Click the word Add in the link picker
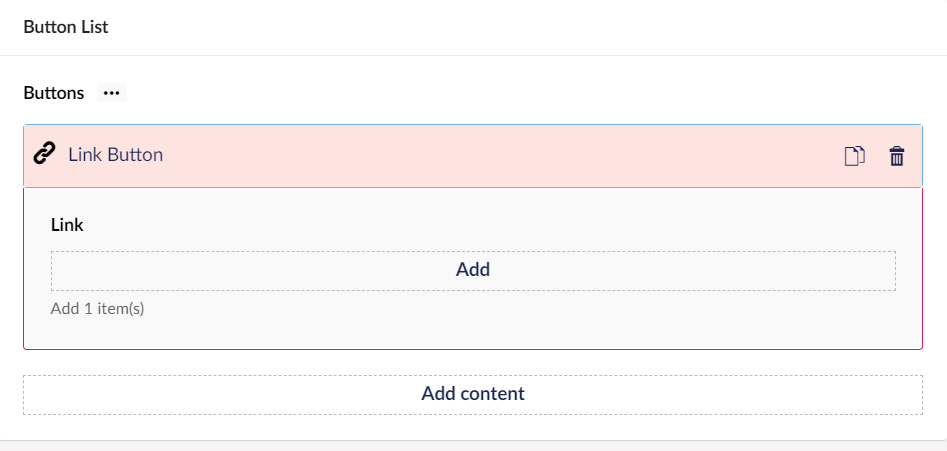The height and width of the screenshot is (451, 947). coord(473,269)
